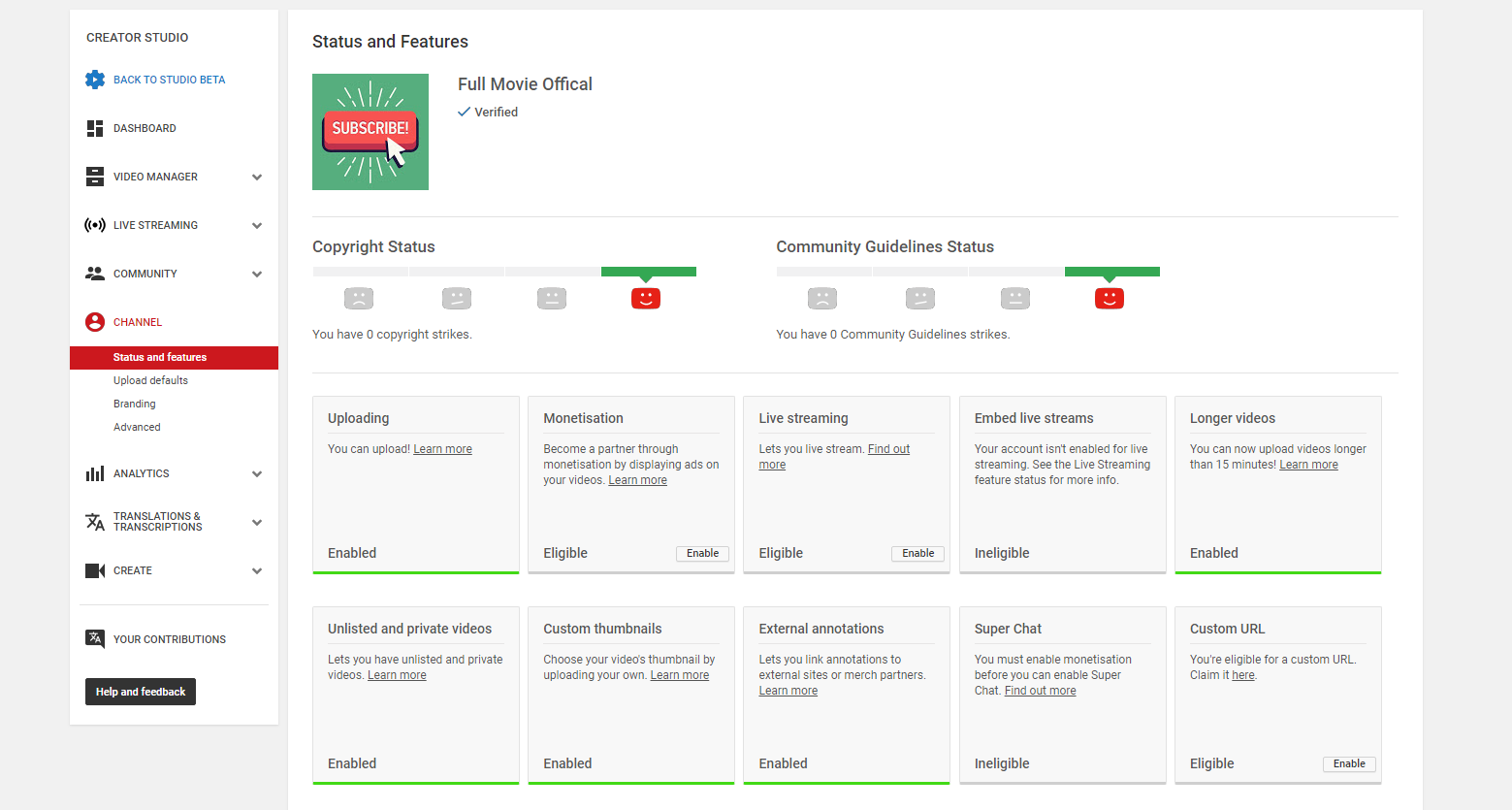Open Learn more link under Longer videos
The width and height of the screenshot is (1512, 810).
pyautogui.click(x=1308, y=465)
